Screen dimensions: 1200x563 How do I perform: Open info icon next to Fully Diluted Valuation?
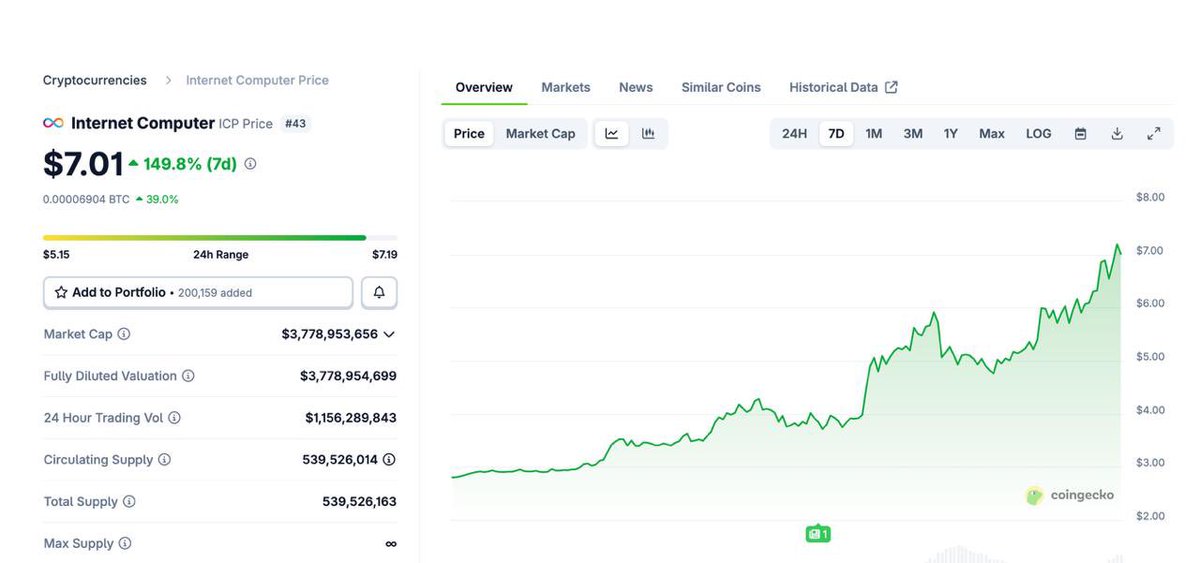(x=188, y=376)
